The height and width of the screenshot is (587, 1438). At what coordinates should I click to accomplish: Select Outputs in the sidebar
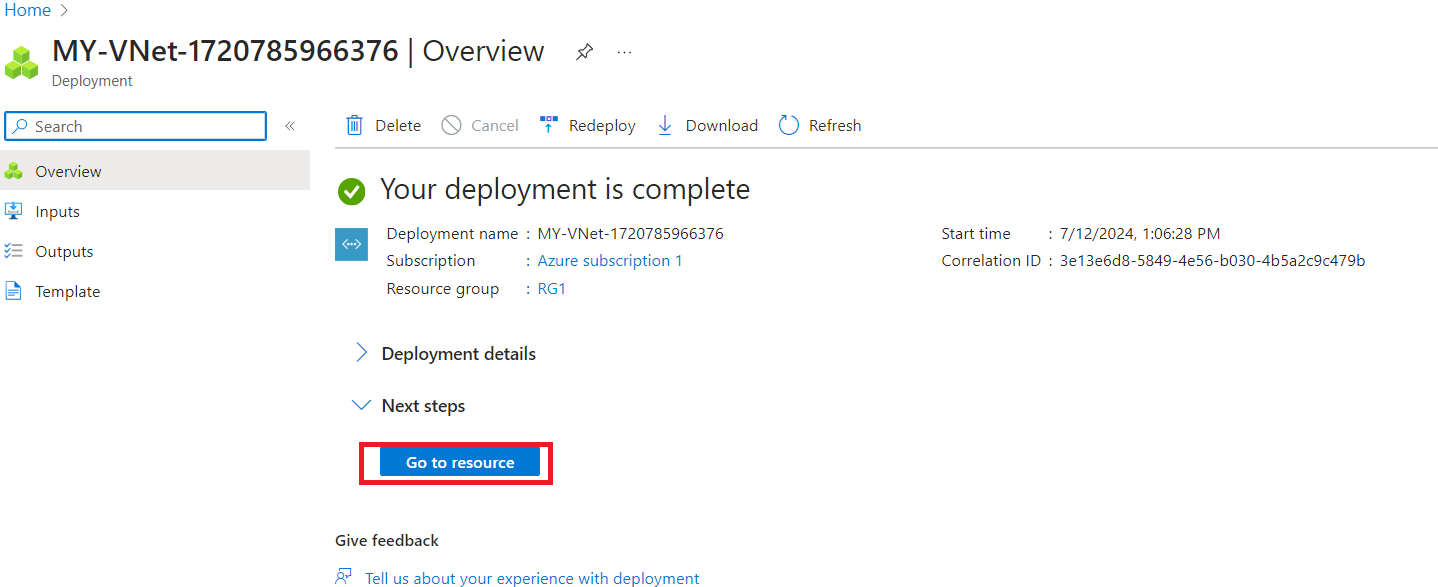64,252
